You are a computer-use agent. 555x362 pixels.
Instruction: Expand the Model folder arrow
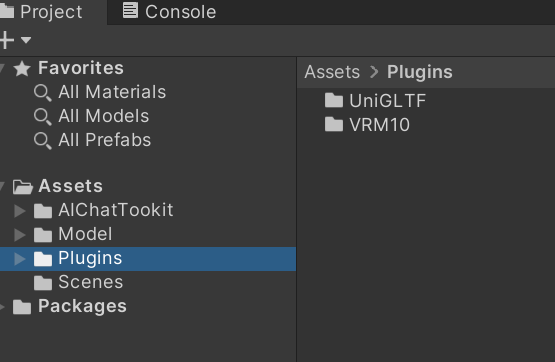(x=20, y=235)
